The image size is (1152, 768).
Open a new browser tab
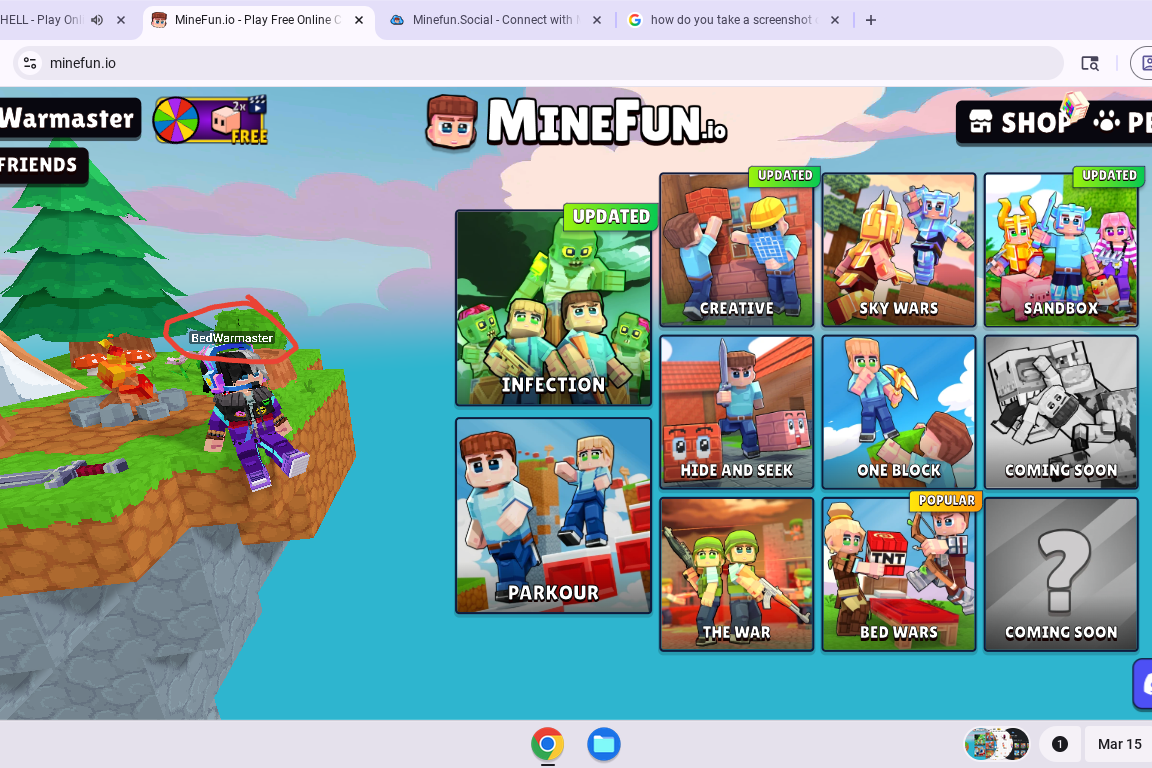pyautogui.click(x=870, y=20)
